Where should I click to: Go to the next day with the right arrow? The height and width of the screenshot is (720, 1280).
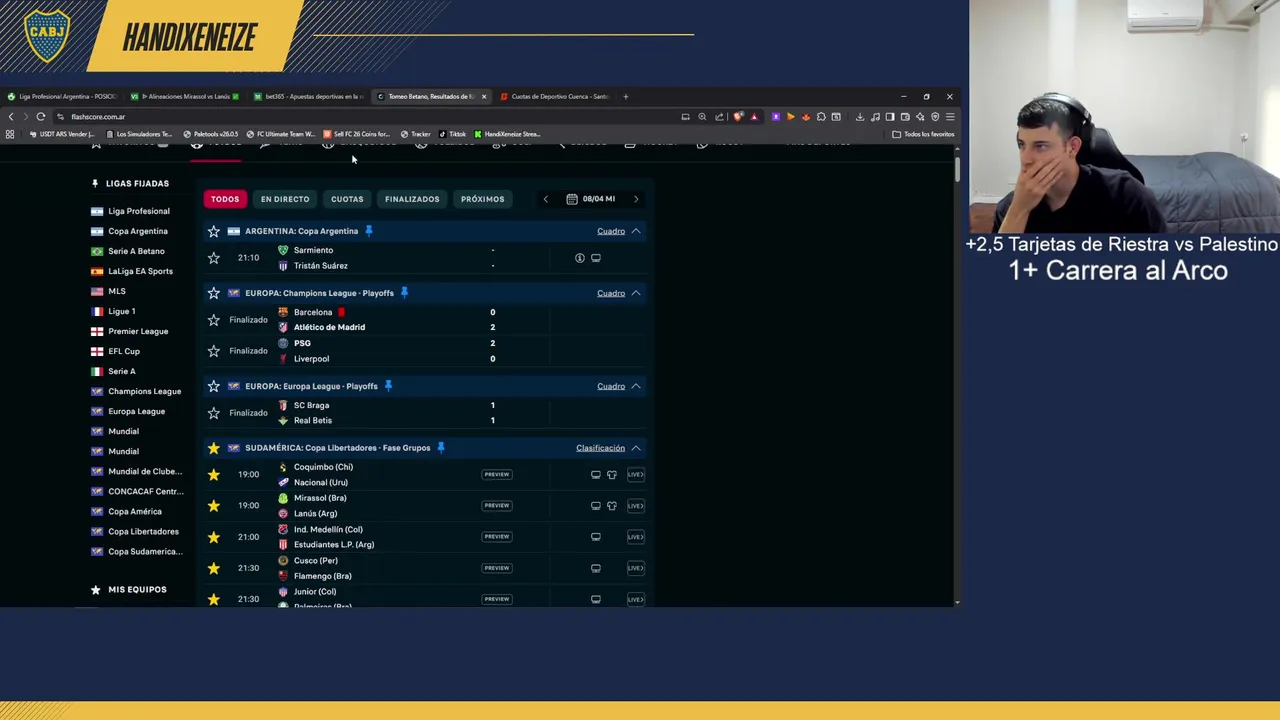point(636,199)
